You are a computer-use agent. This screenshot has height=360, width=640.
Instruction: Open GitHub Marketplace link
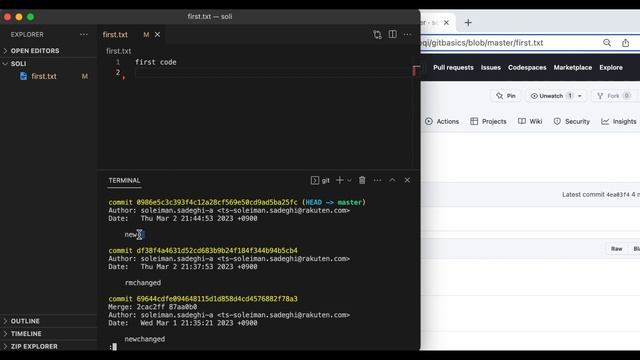coord(573,68)
